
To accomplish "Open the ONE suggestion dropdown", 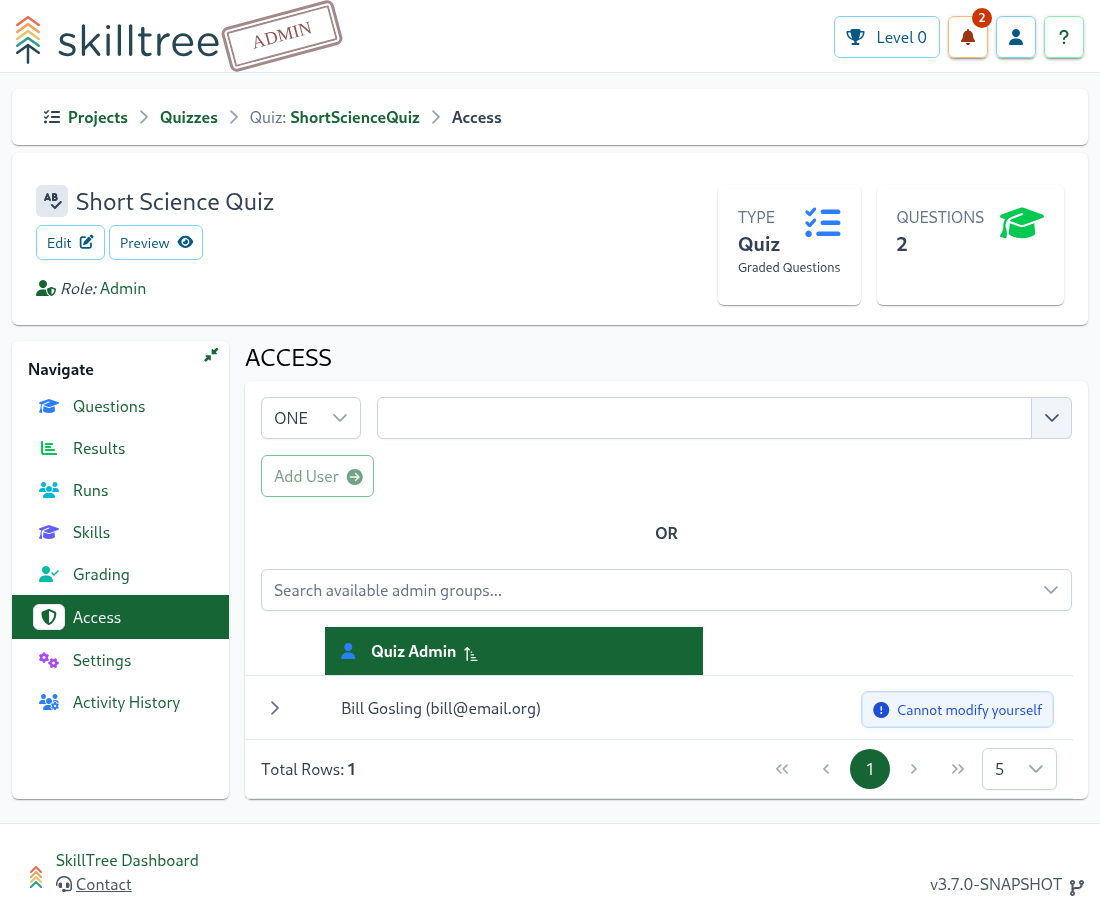I will tap(311, 418).
